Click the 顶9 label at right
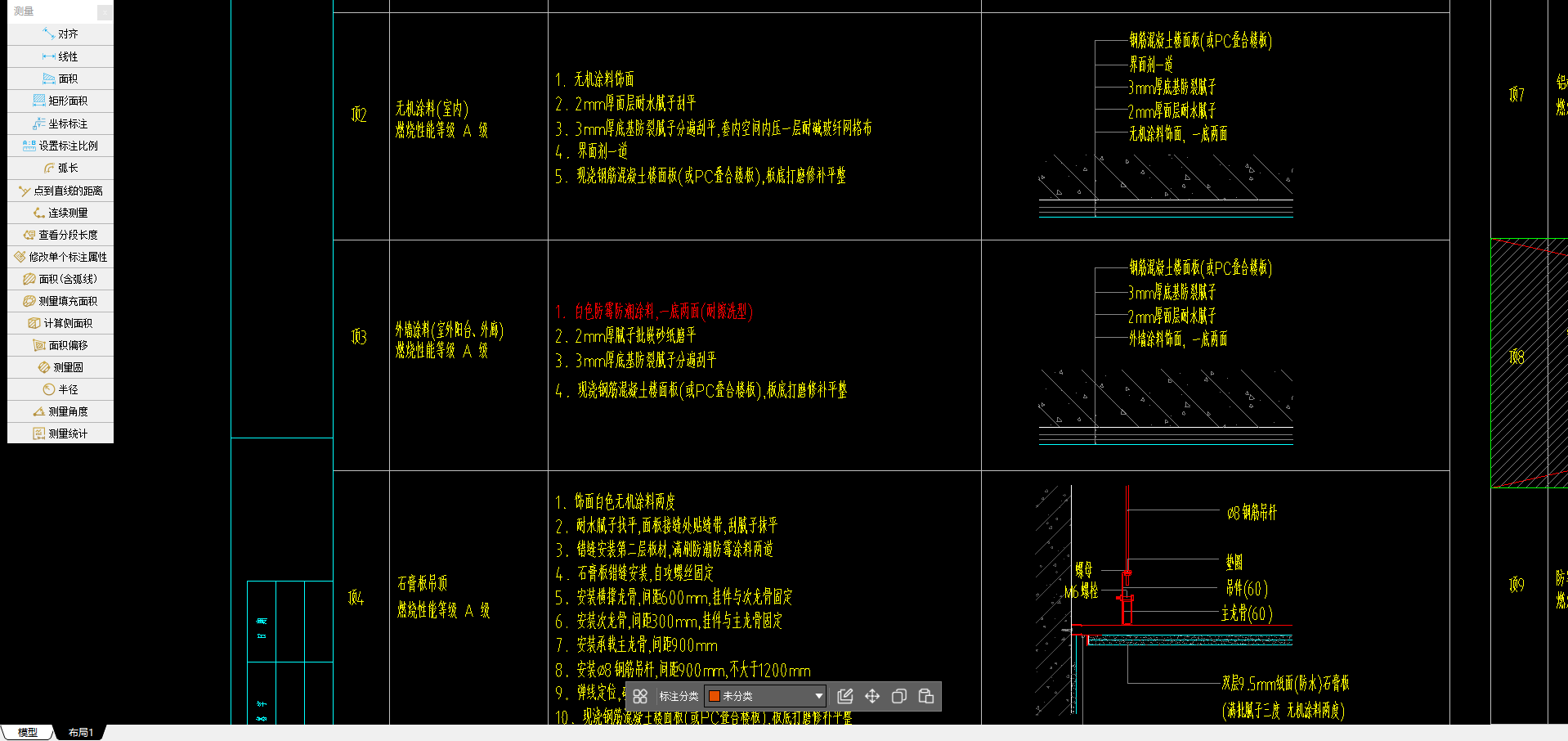This screenshot has width=1568, height=741. click(1516, 585)
